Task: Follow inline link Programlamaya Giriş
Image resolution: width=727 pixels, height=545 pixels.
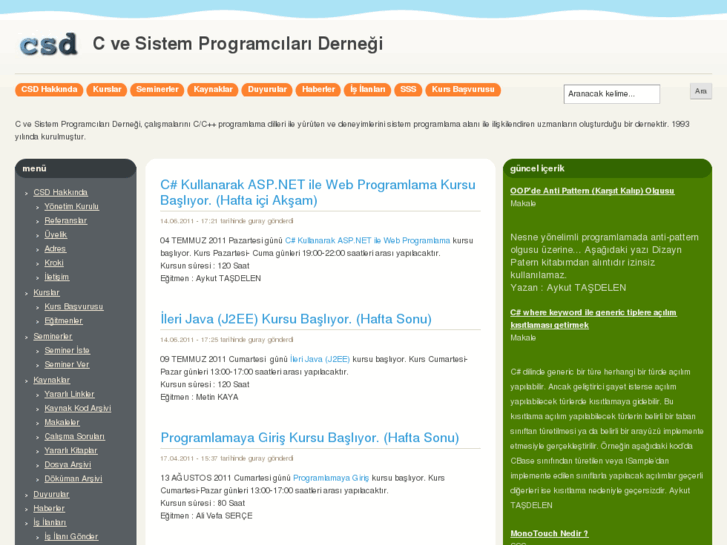Action: 331,478
